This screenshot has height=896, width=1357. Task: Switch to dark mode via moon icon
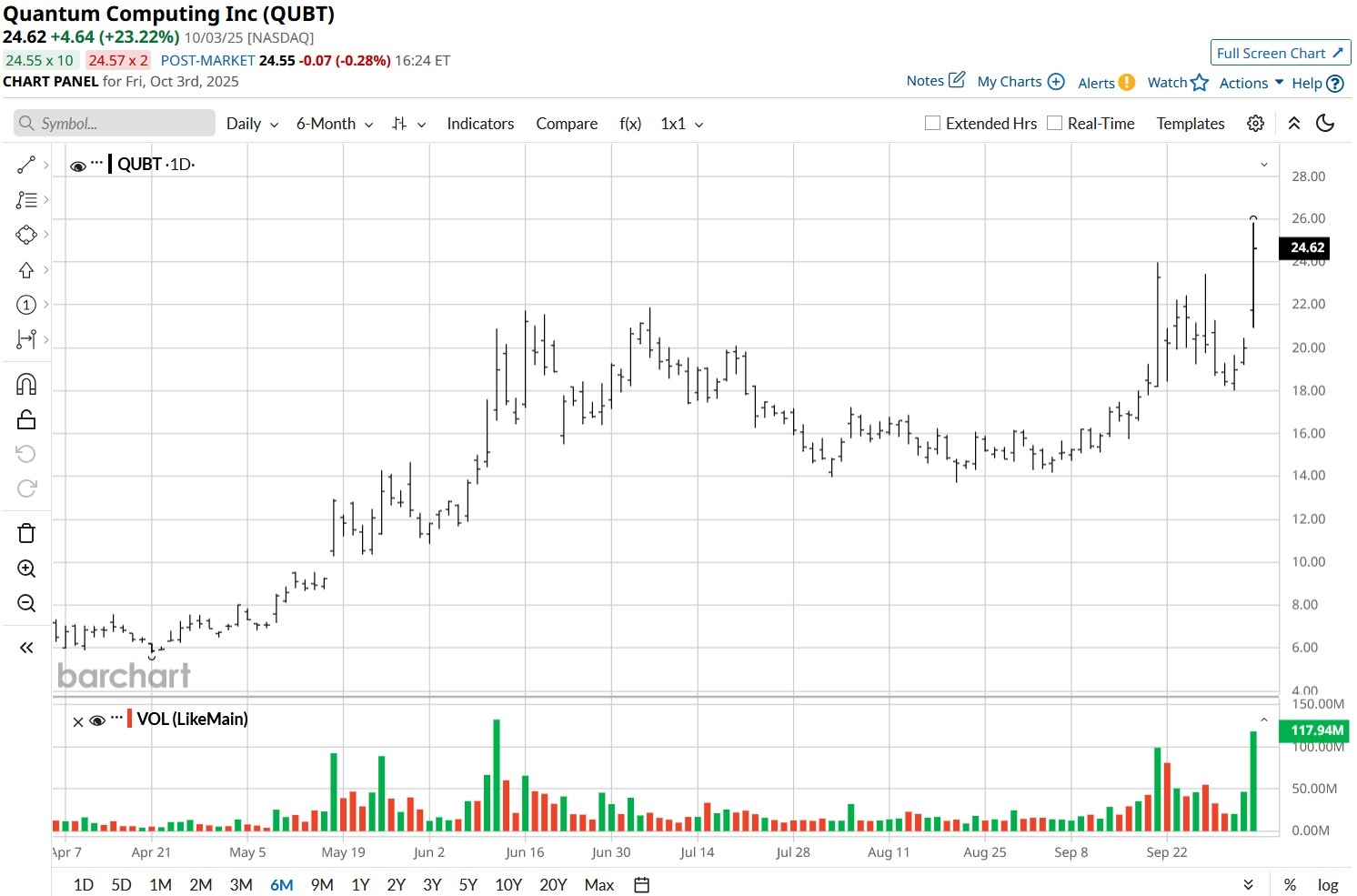[1325, 123]
